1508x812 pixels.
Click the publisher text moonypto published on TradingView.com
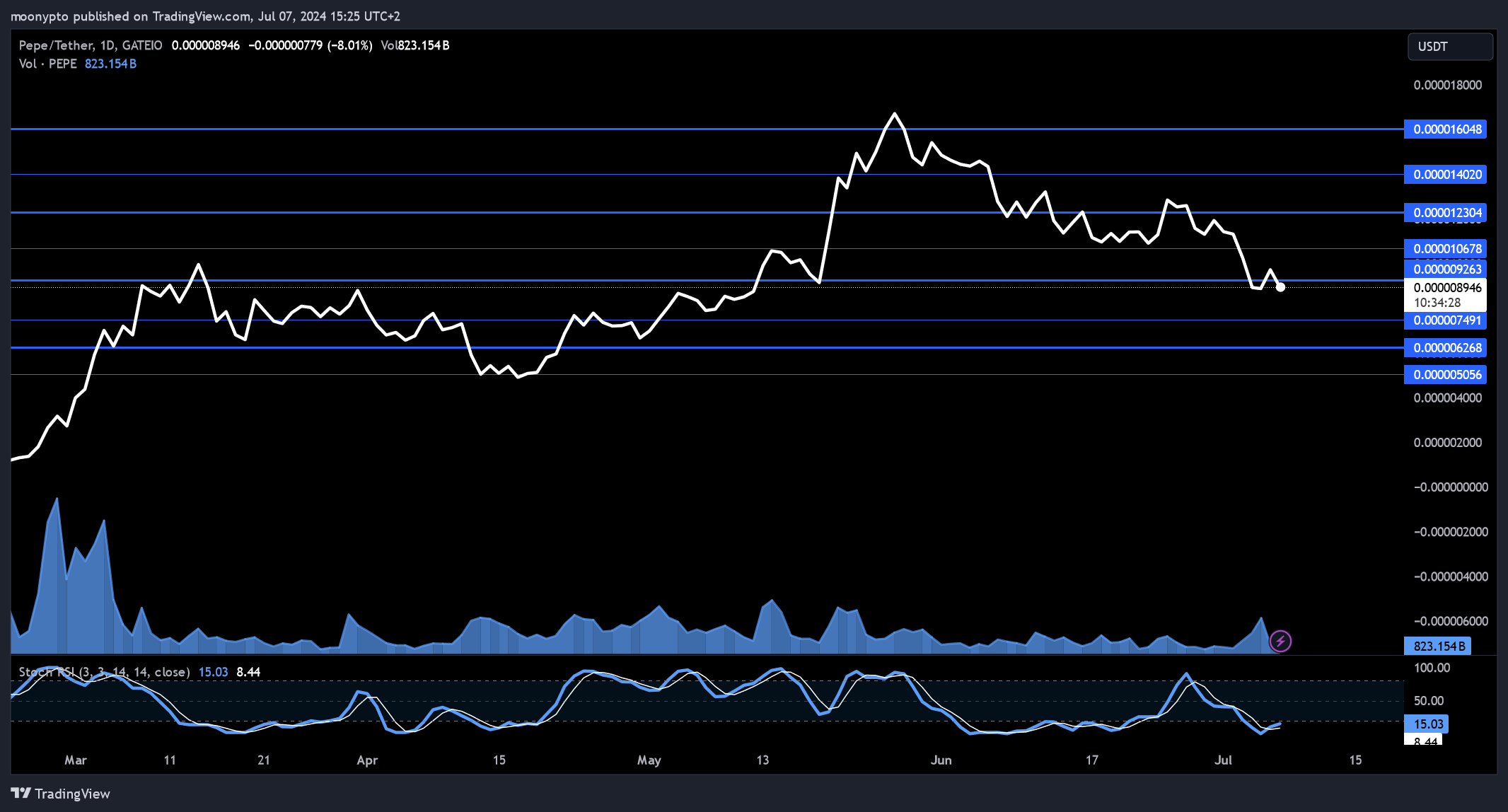click(131, 16)
